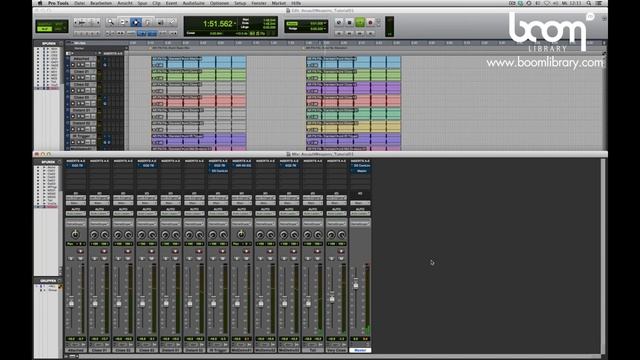640x360 pixels.
Task: Mute the Attached mixer channel
Action: pos(81,259)
